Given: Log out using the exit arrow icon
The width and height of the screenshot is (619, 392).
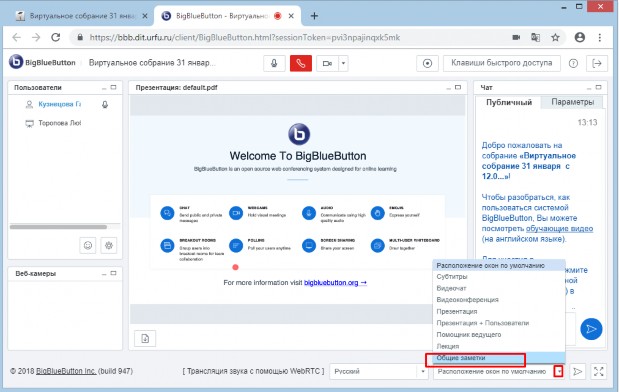Looking at the screenshot, I should click(597, 63).
